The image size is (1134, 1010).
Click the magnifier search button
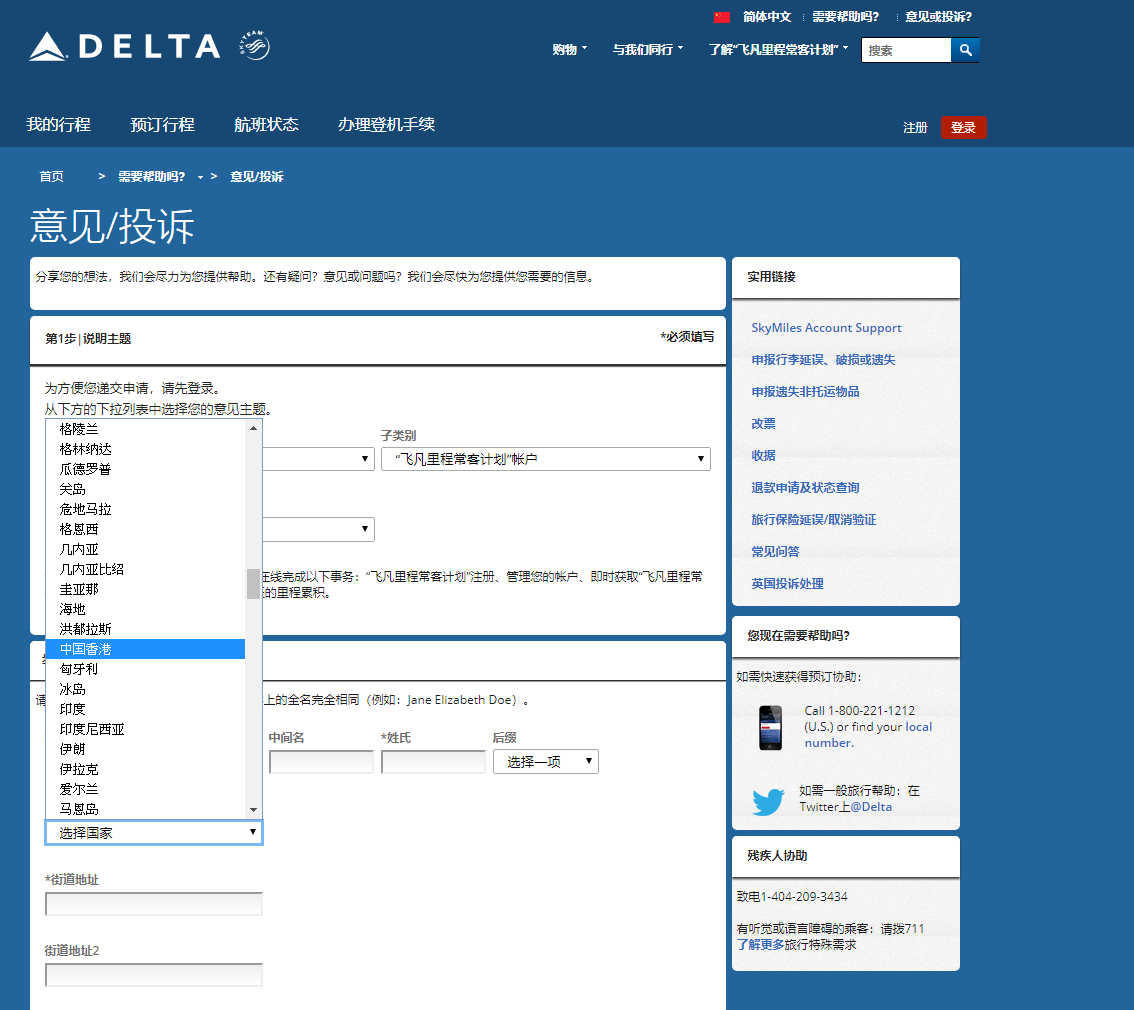[x=965, y=50]
